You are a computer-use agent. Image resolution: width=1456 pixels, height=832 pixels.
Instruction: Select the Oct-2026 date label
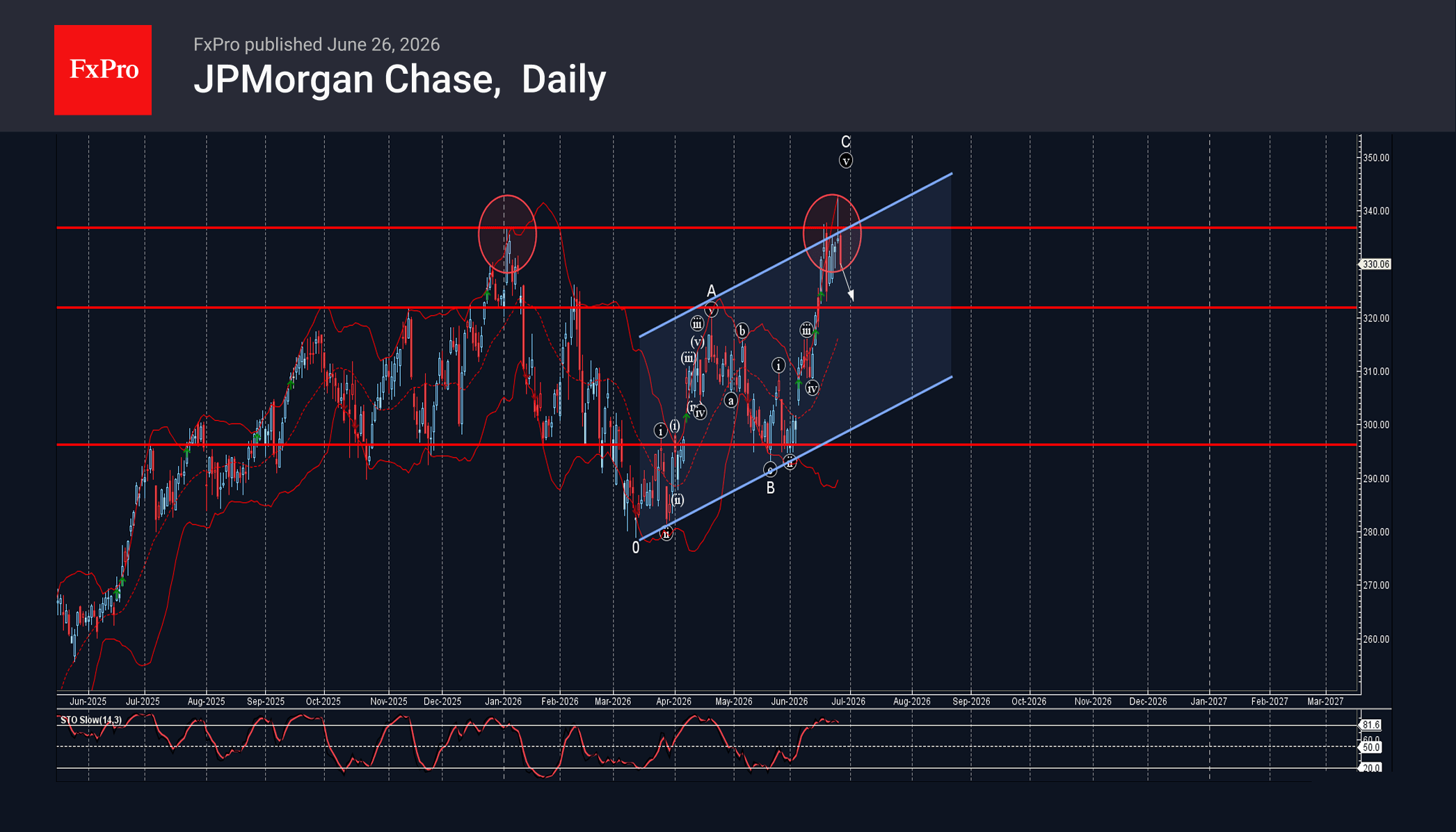click(x=1029, y=701)
